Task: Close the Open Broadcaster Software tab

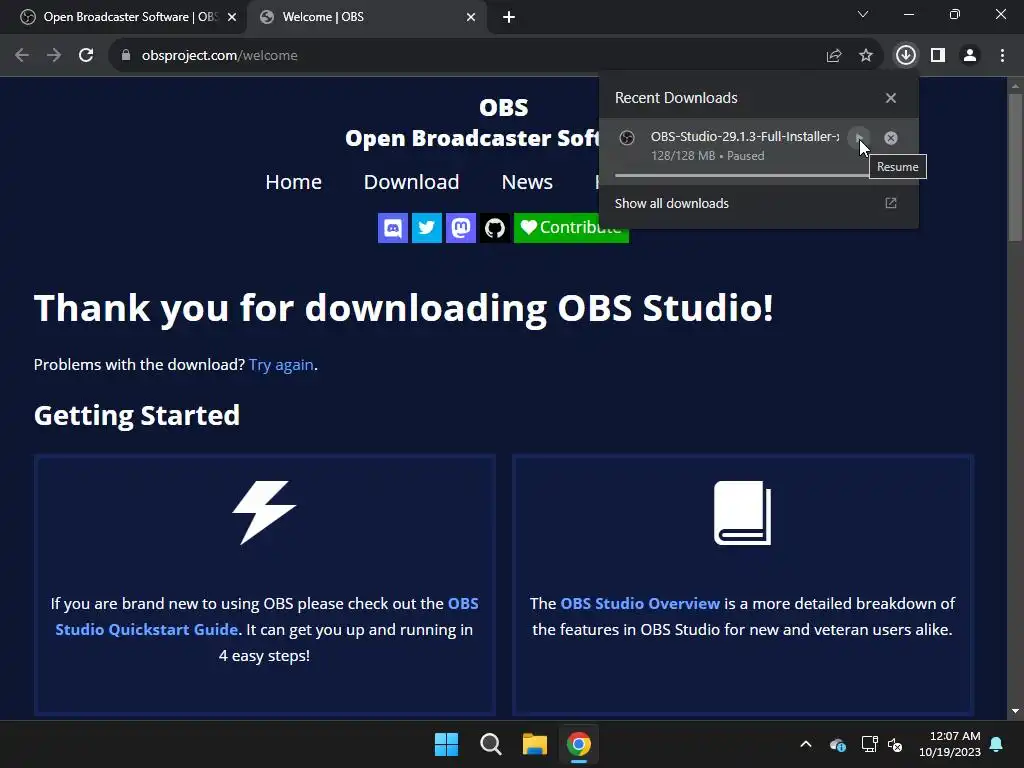Action: click(x=232, y=17)
